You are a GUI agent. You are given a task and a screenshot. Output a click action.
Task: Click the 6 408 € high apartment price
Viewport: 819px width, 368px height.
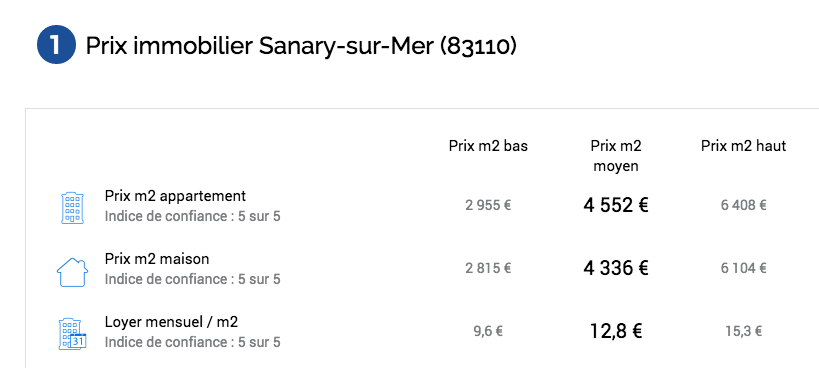743,206
